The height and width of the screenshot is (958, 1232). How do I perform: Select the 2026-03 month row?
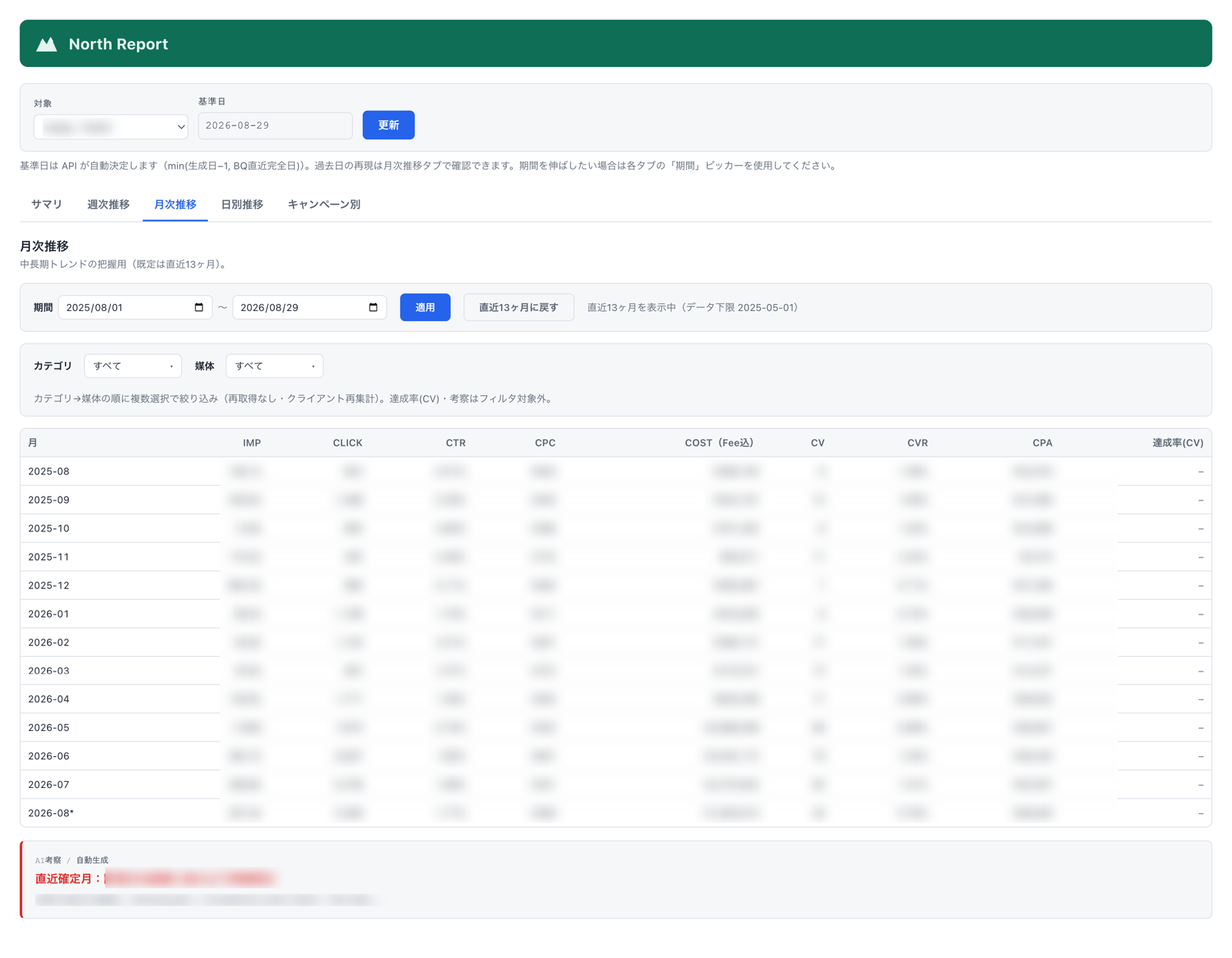click(616, 671)
